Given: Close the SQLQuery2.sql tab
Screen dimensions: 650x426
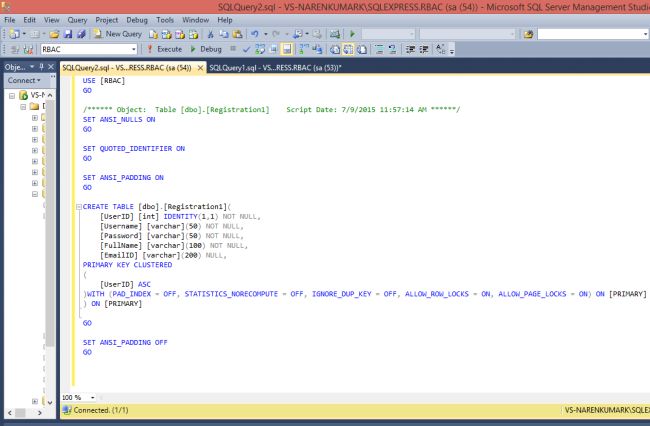Looking at the screenshot, I should tap(198, 68).
